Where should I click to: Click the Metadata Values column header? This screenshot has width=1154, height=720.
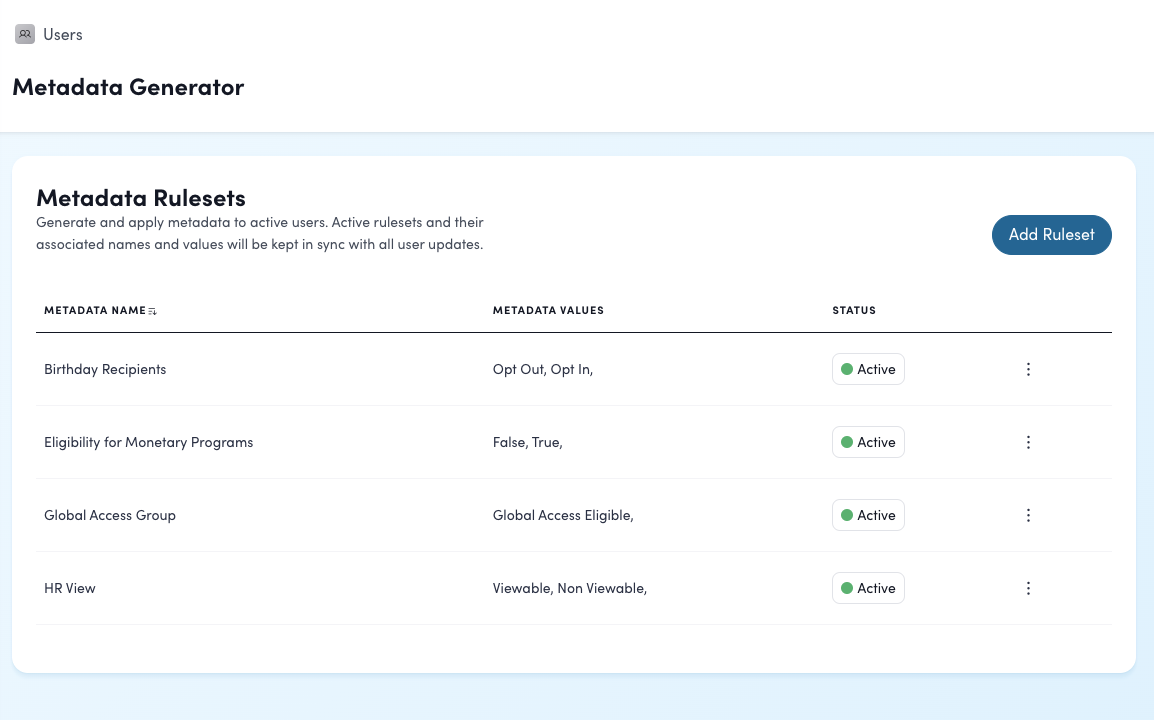tap(548, 310)
